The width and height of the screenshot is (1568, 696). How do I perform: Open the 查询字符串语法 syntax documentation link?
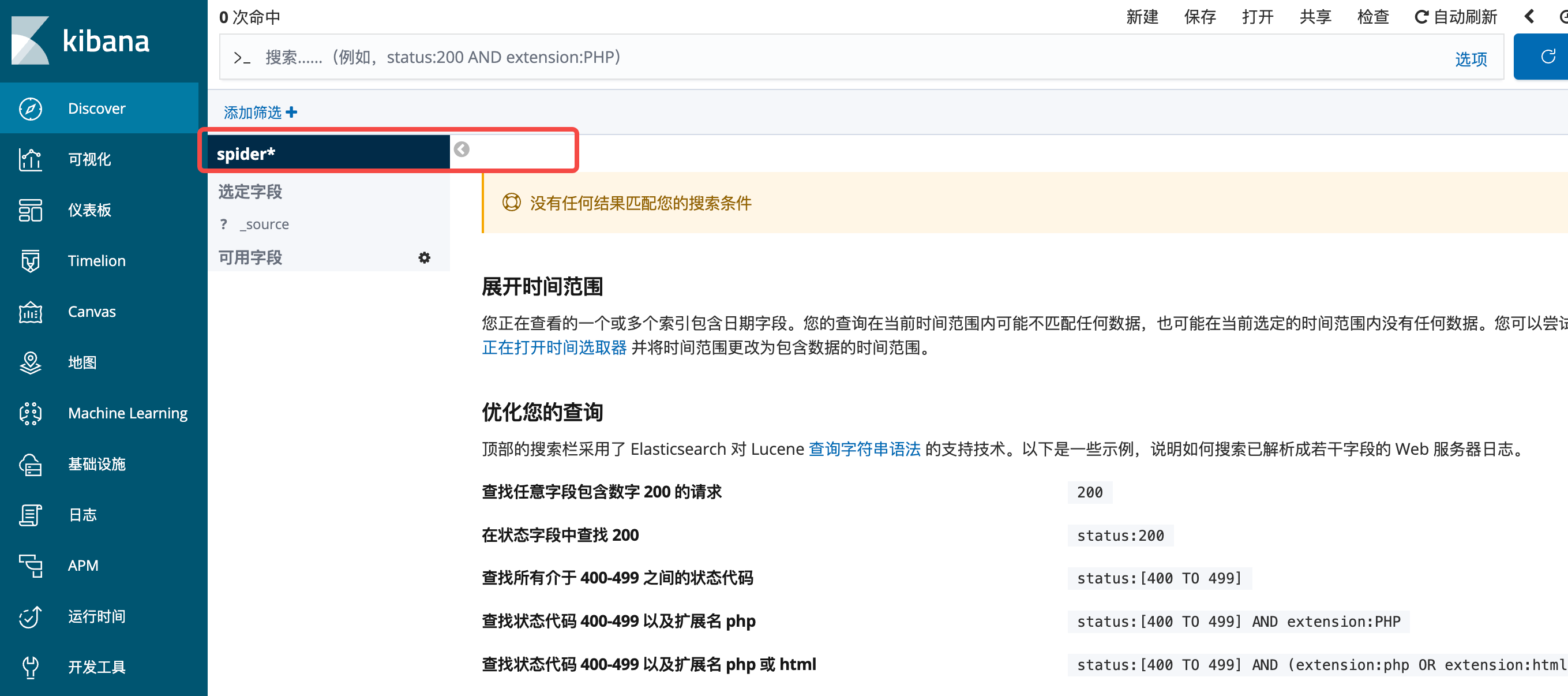(864, 449)
